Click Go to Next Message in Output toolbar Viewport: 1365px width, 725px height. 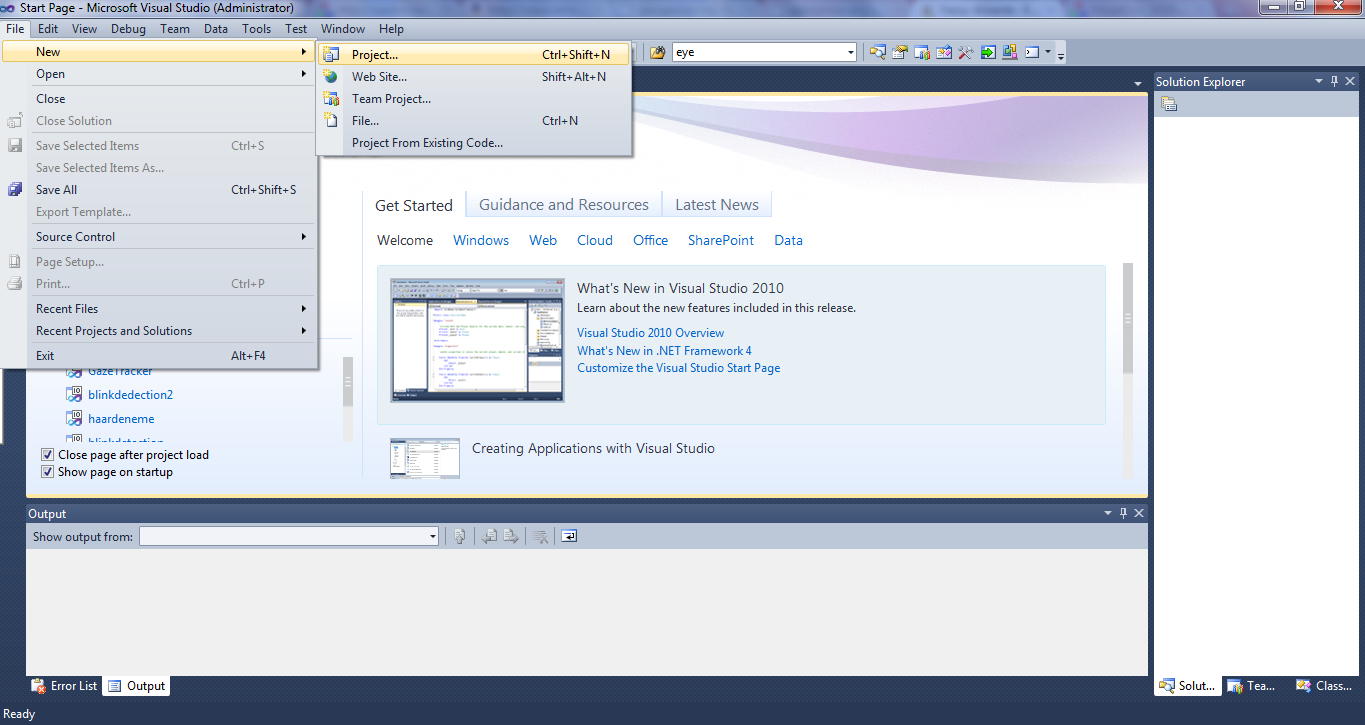511,536
